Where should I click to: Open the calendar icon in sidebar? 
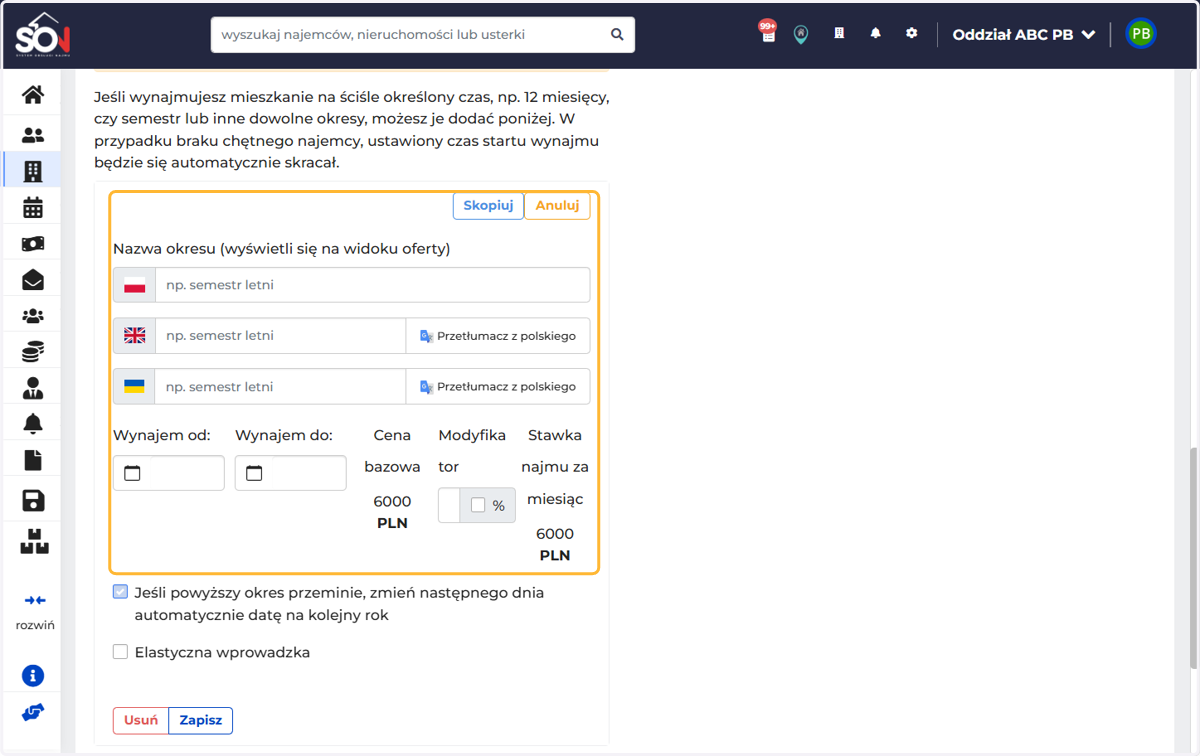click(33, 207)
